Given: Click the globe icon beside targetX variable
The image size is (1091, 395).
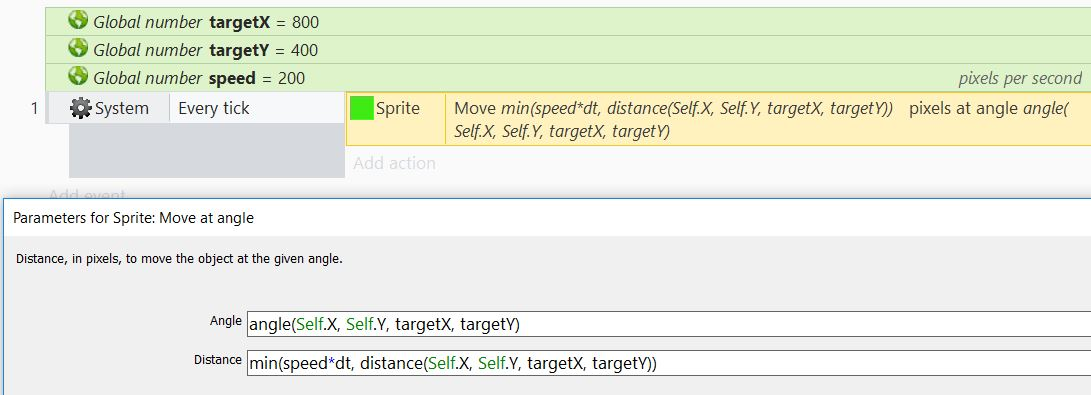Looking at the screenshot, I should (78, 20).
